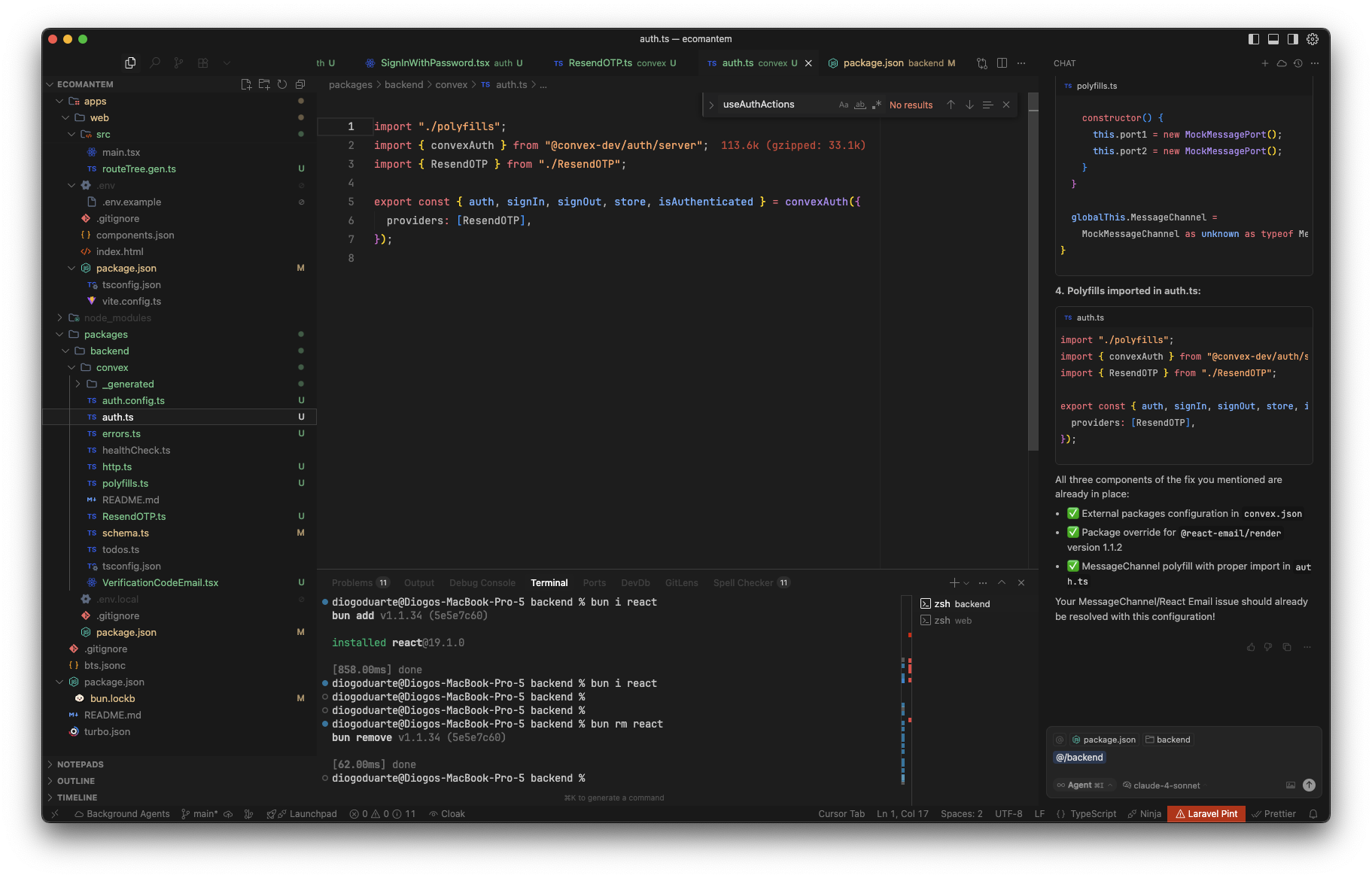Open the Problems panel tab
The image size is (1372, 878).
click(x=360, y=582)
